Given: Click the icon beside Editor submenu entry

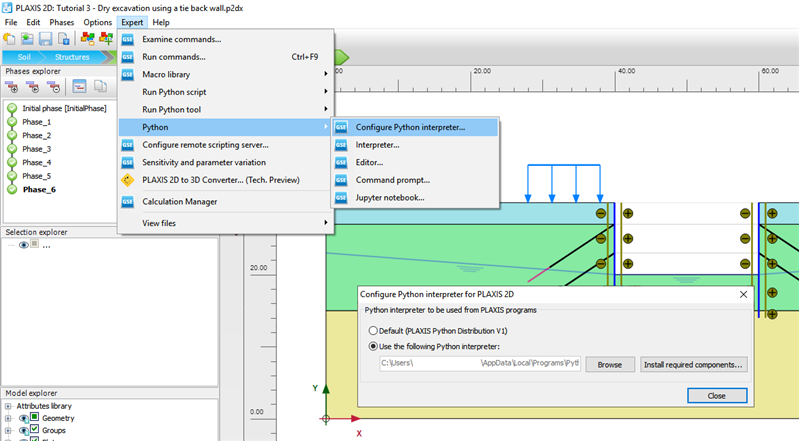Looking at the screenshot, I should click(341, 163).
